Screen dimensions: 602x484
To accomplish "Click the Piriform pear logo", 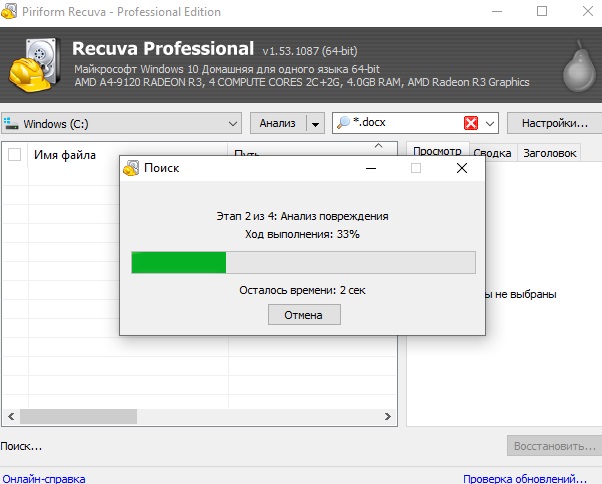I will 569,66.
